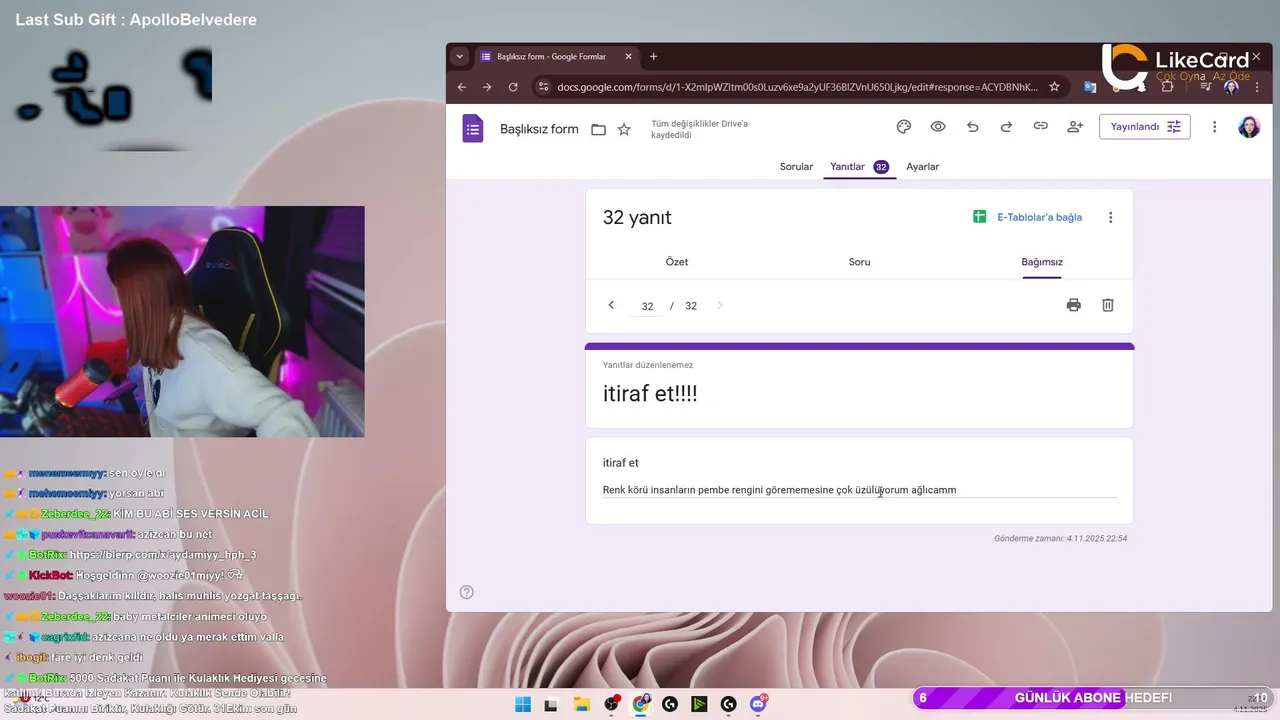Open the Google account avatar in Forms
Screen dimensions: 1280x720
tap(1249, 127)
